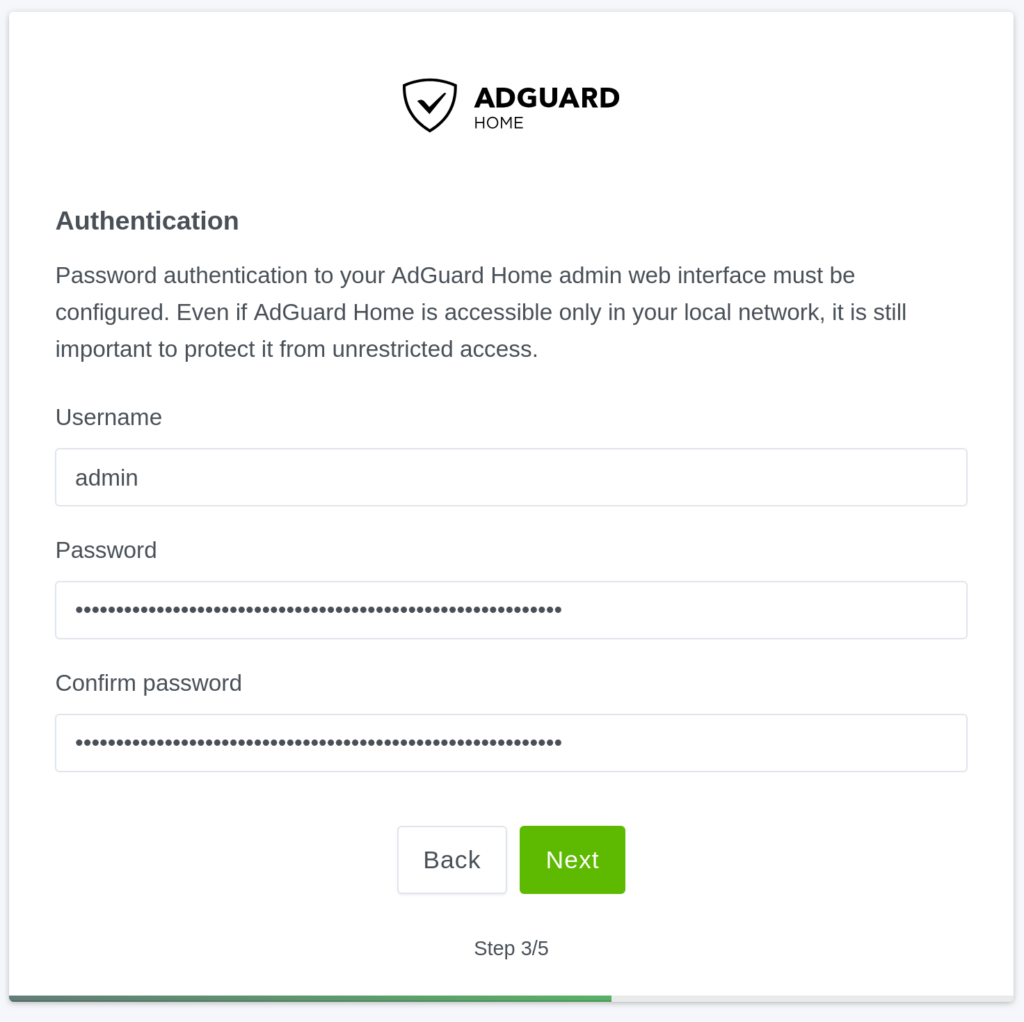Click the Step 3/5 indicator text
Viewport: 1024px width, 1022px height.
pyautogui.click(x=511, y=948)
